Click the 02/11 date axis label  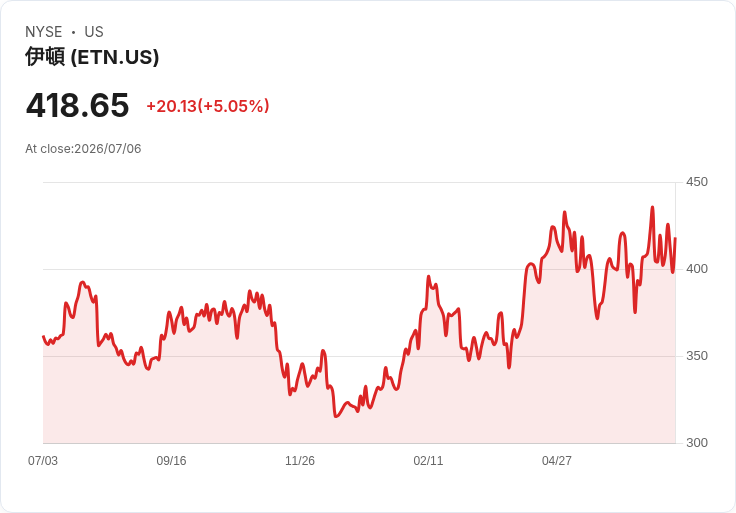click(428, 461)
